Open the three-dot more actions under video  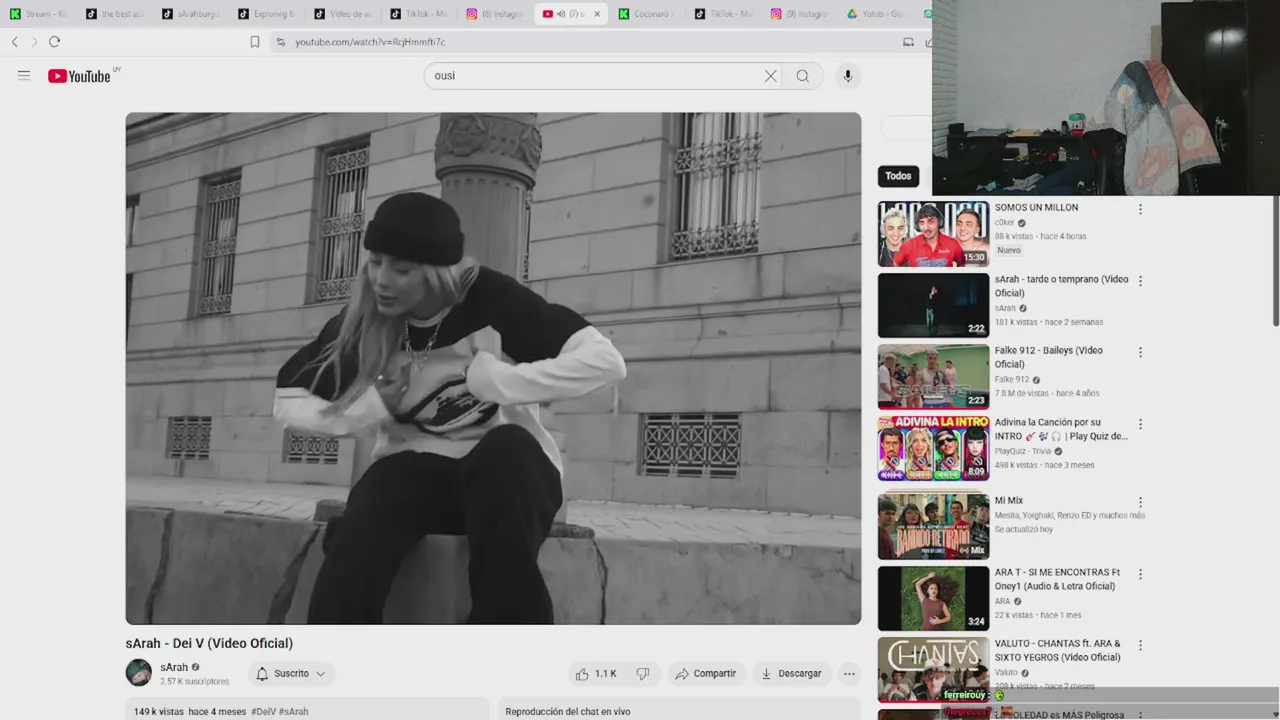(849, 674)
